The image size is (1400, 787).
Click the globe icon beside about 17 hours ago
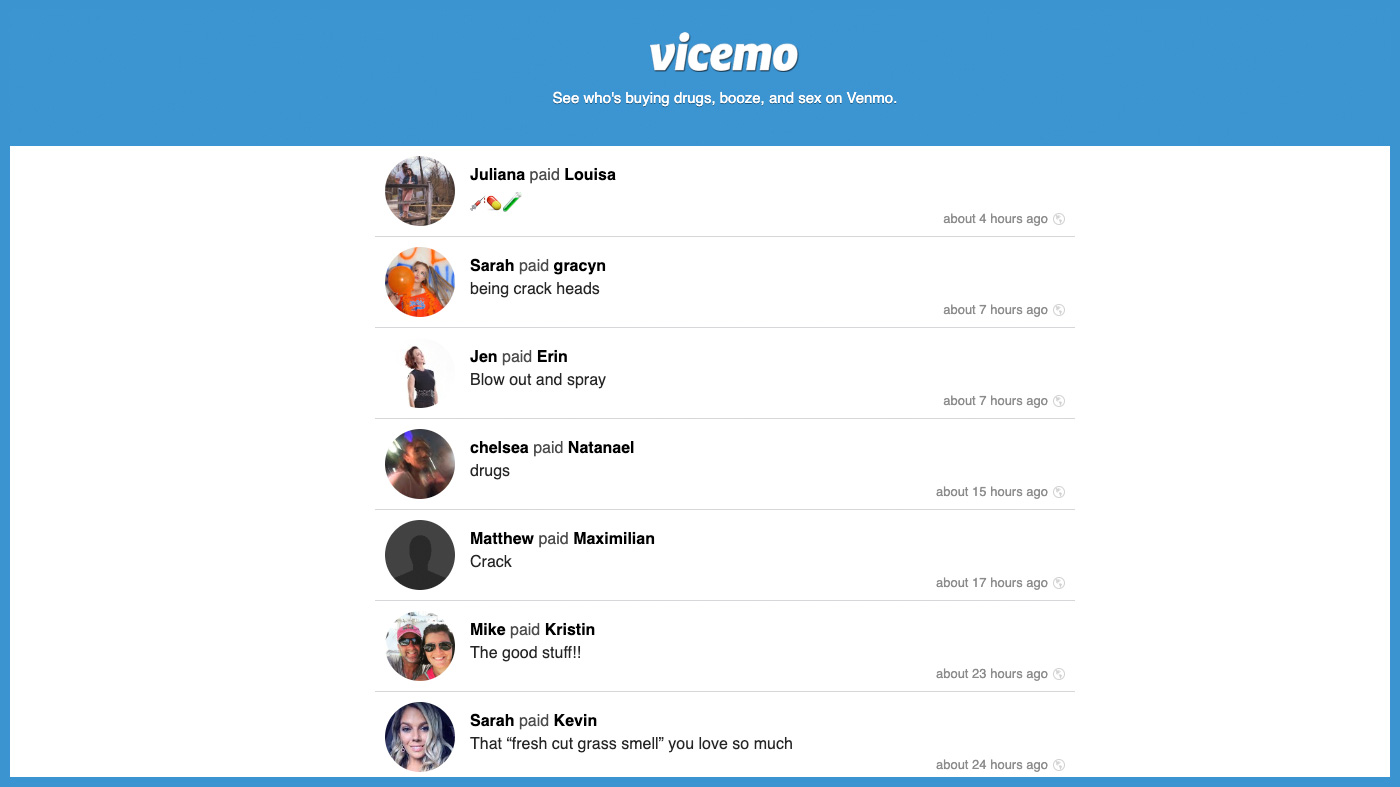click(1059, 583)
